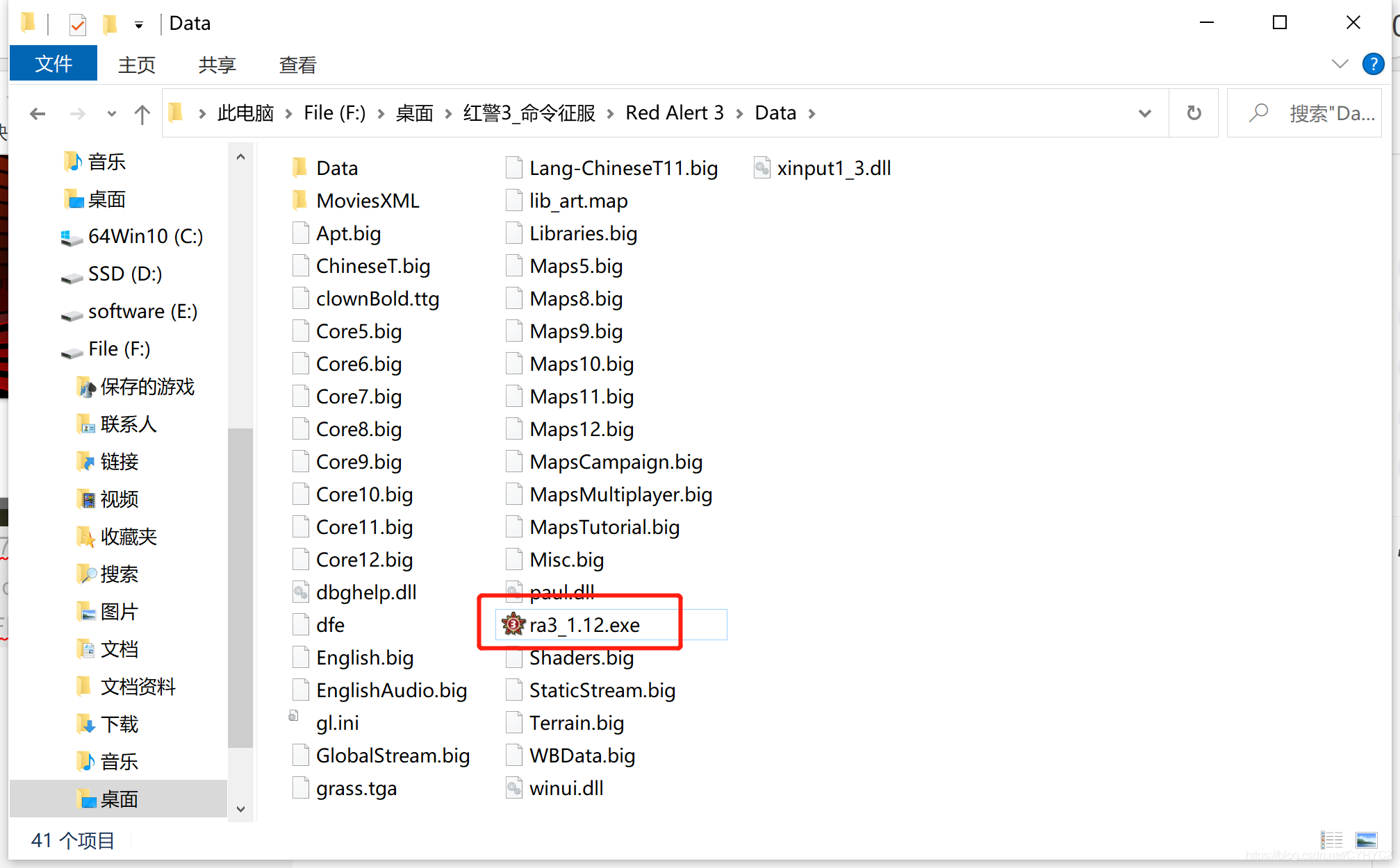Image resolution: width=1400 pixels, height=868 pixels.
Task: Open 下载 folder in sidebar
Action: pyautogui.click(x=107, y=724)
